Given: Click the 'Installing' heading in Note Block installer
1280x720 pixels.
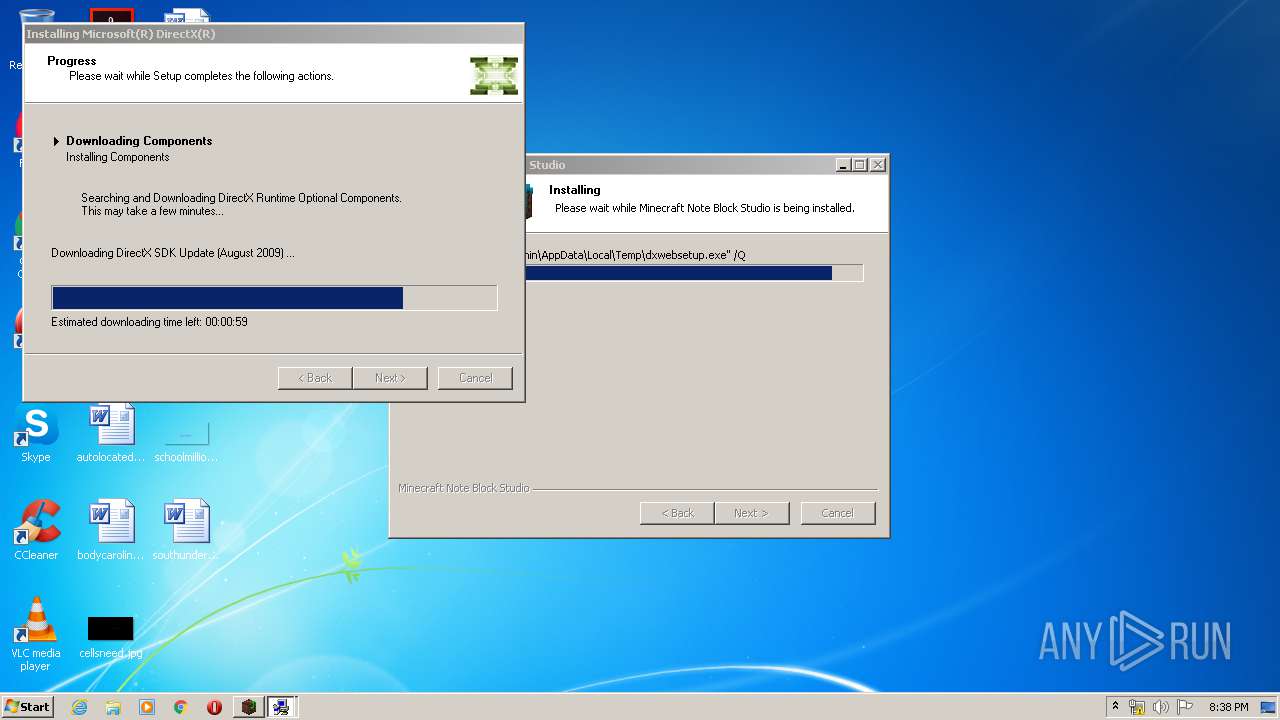Looking at the screenshot, I should (575, 190).
